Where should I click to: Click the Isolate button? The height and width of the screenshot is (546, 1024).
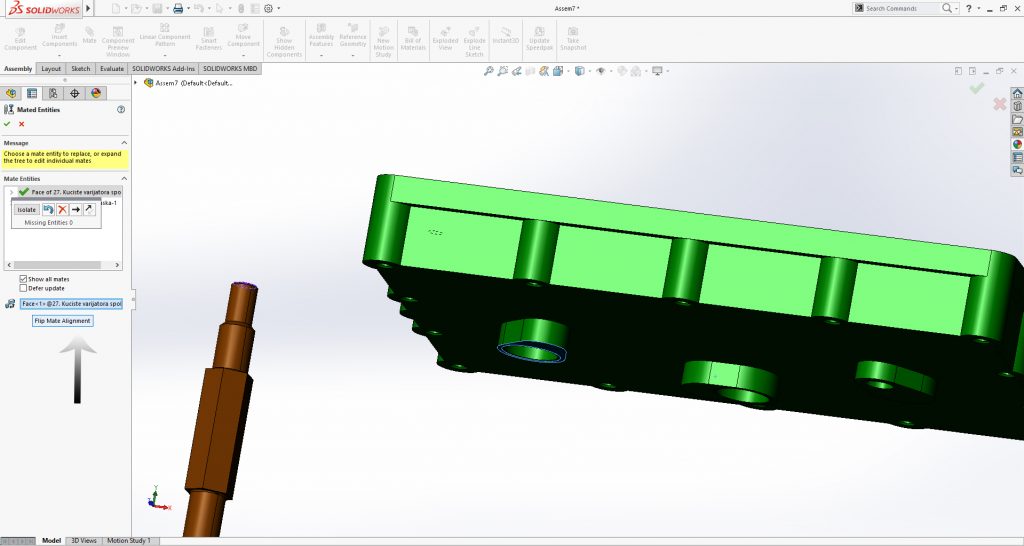[27, 210]
